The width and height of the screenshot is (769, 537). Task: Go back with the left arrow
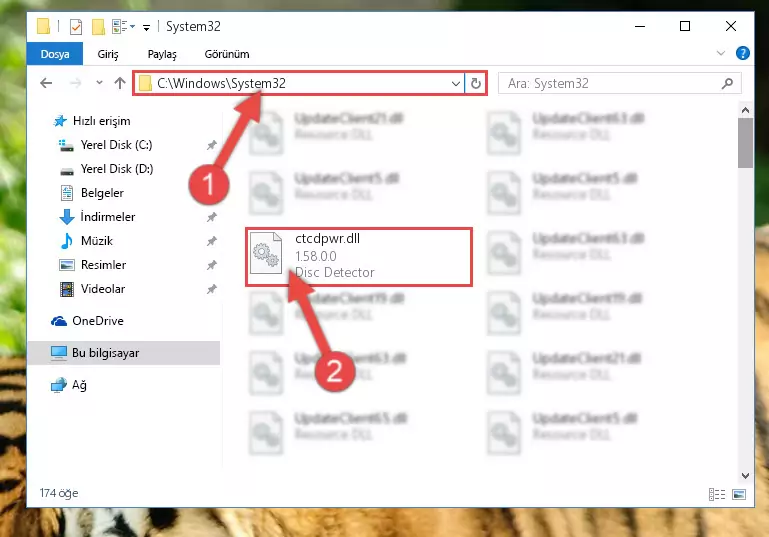tap(46, 83)
